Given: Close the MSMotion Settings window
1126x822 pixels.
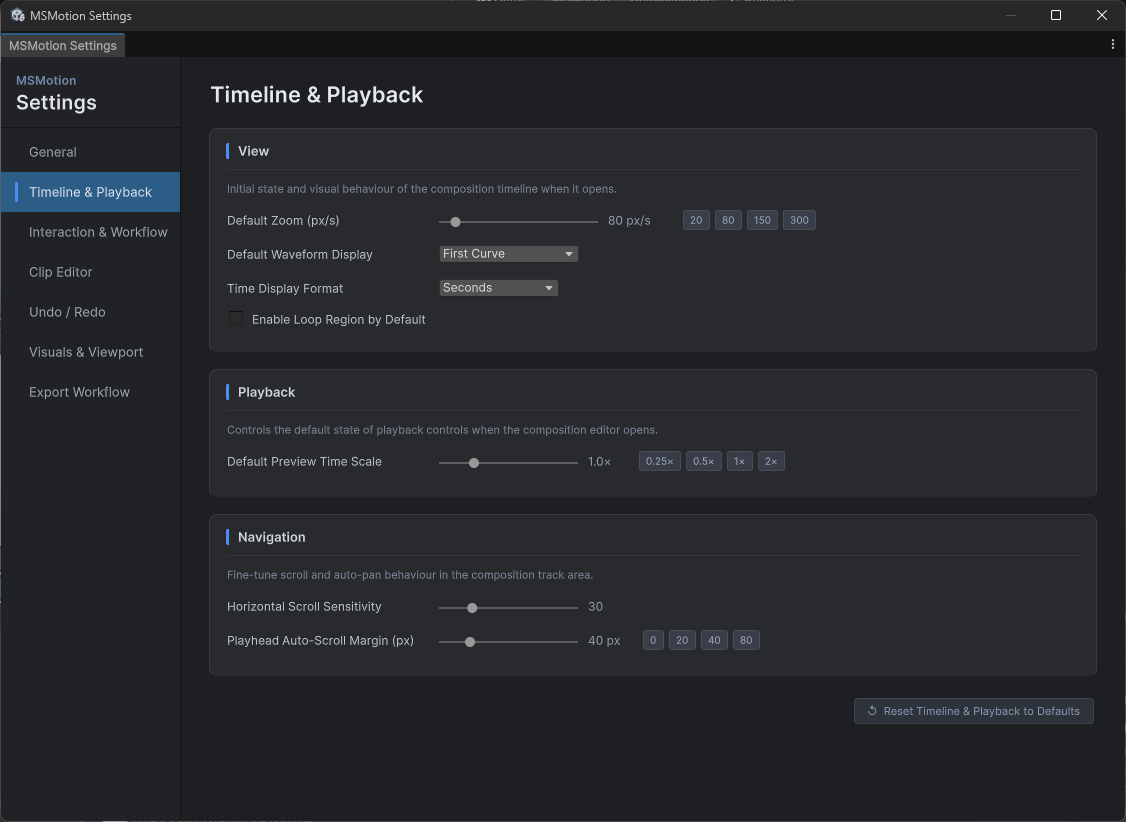Looking at the screenshot, I should (x=1102, y=15).
